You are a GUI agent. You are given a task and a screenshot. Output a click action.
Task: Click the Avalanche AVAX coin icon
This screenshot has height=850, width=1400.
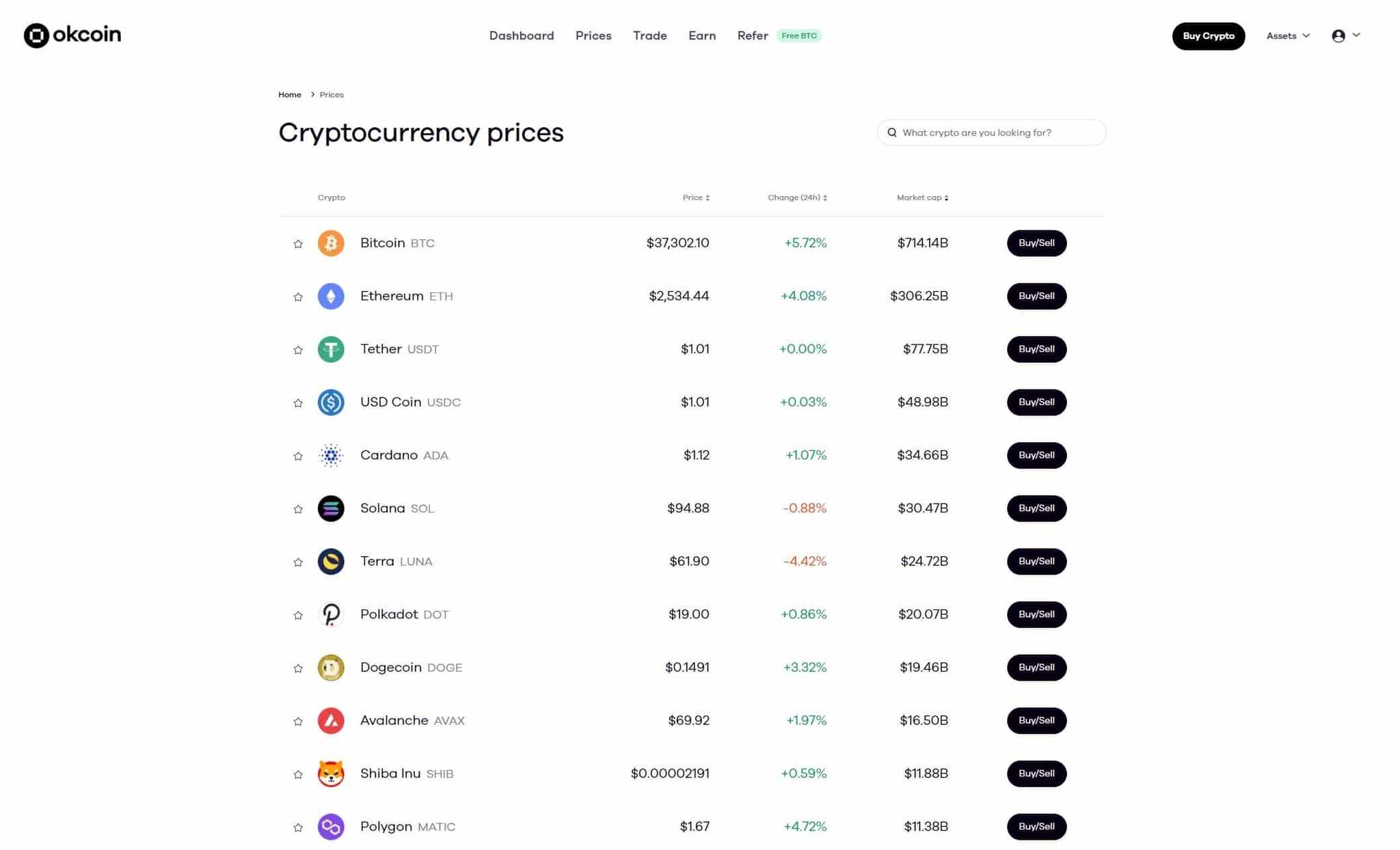[x=331, y=720]
